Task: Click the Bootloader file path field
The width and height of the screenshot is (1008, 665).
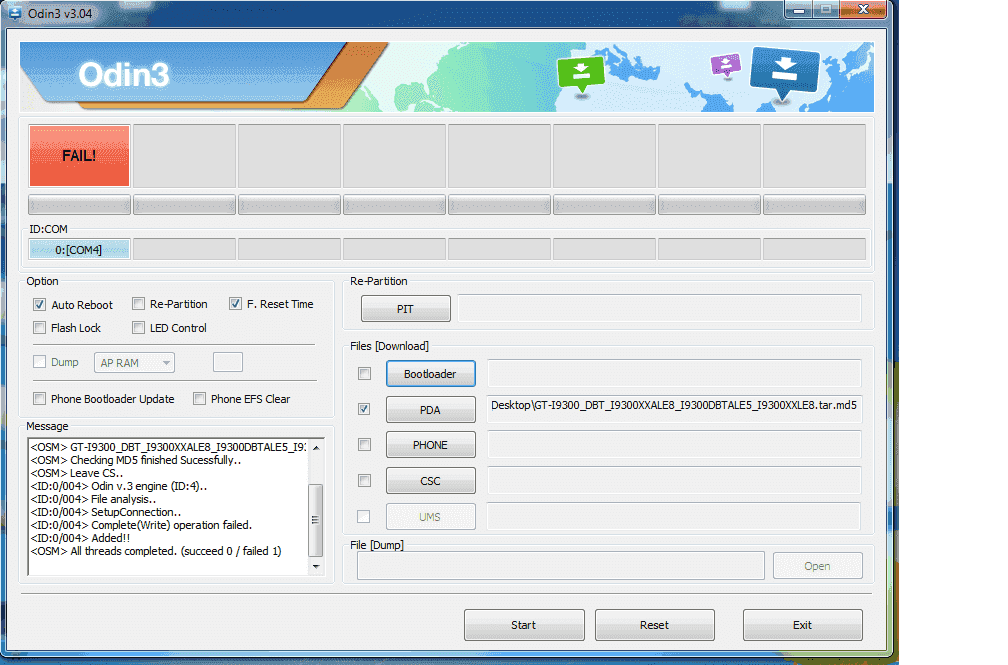Action: click(674, 374)
